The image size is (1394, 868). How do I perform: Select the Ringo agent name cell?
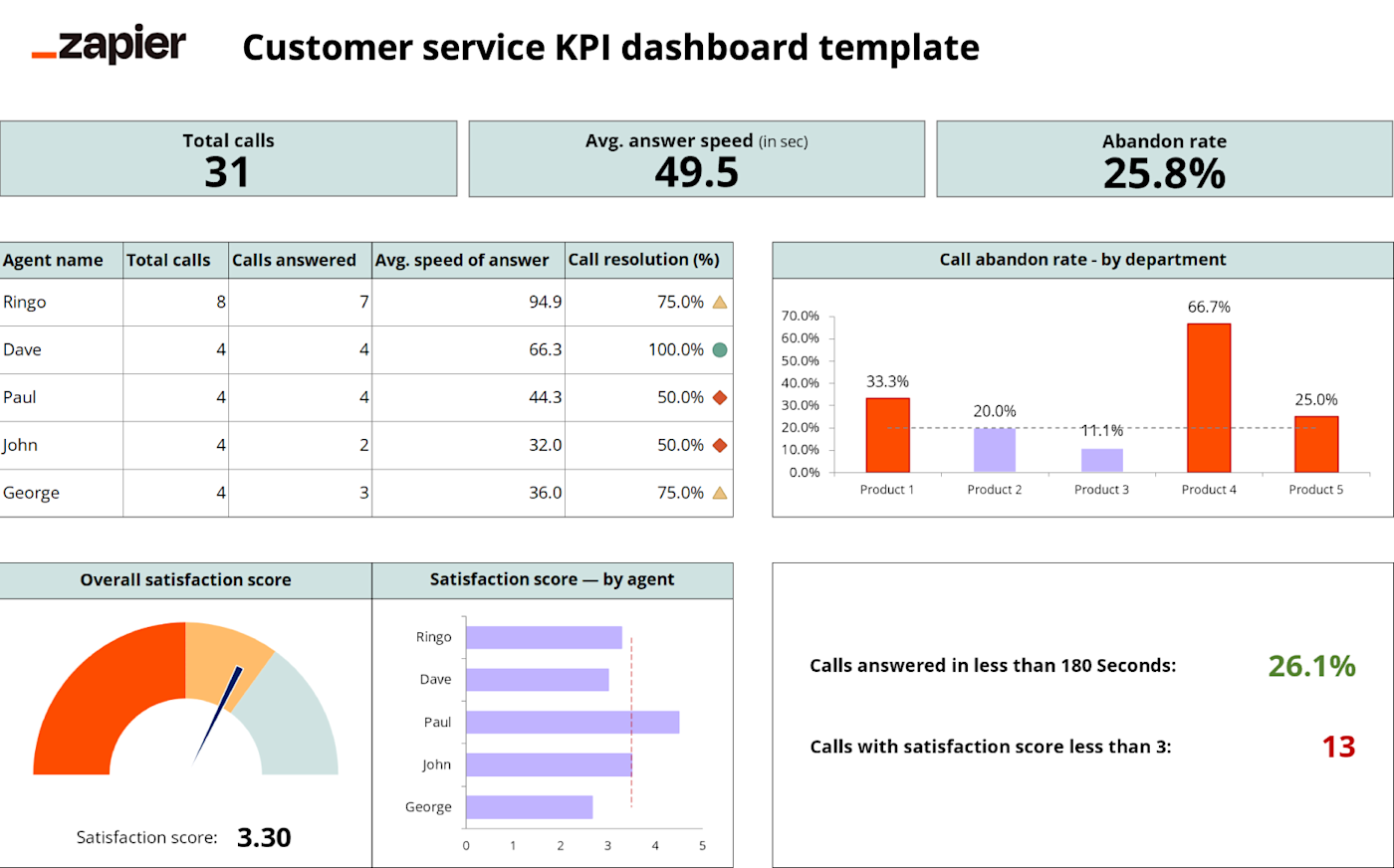(62, 303)
